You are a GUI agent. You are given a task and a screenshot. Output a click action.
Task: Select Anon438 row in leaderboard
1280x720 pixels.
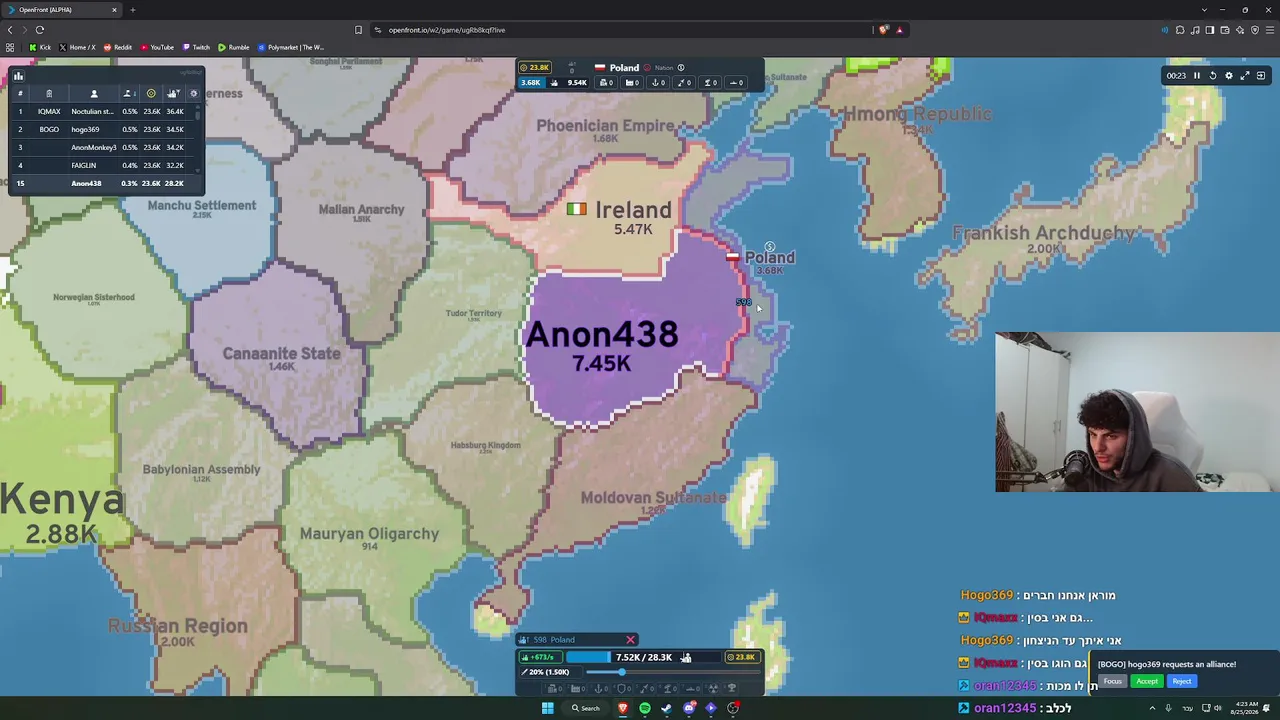[105, 183]
